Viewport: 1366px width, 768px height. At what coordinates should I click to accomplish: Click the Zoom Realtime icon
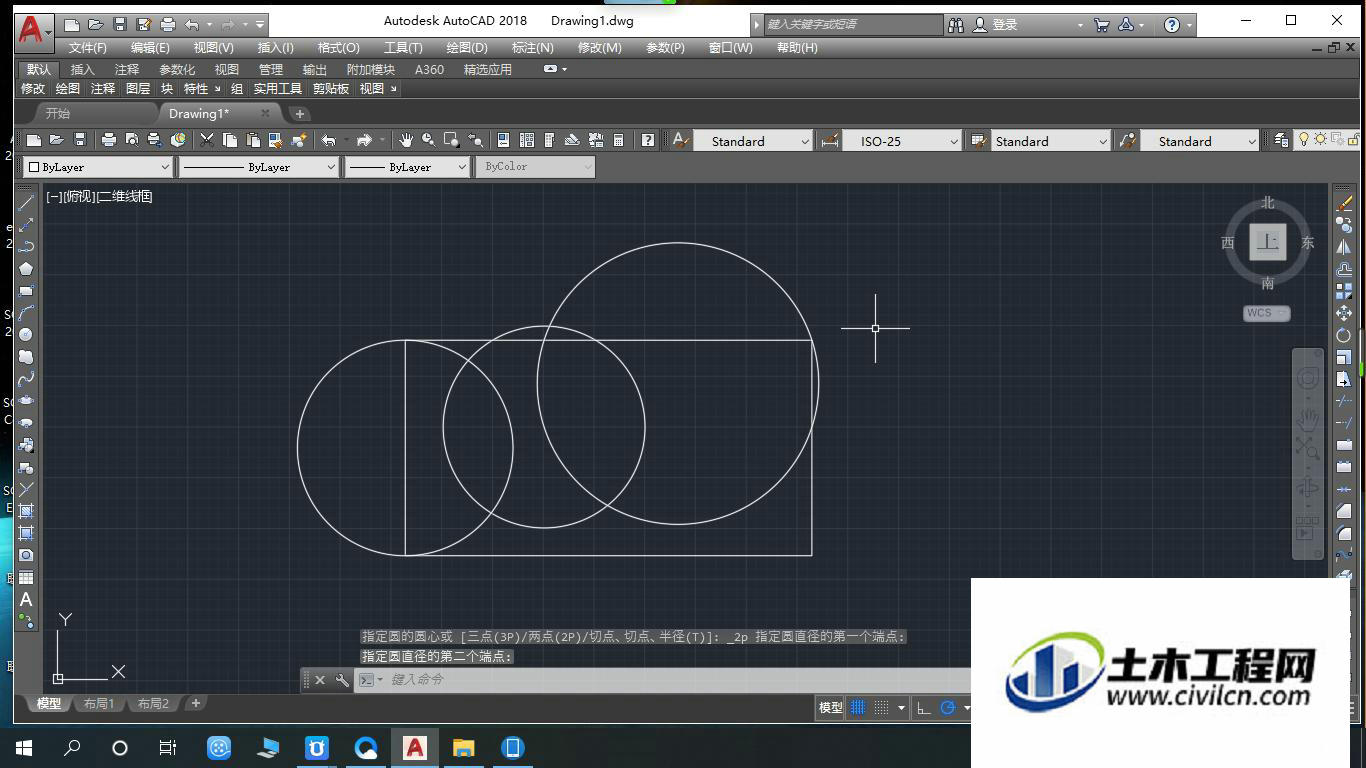coord(429,141)
